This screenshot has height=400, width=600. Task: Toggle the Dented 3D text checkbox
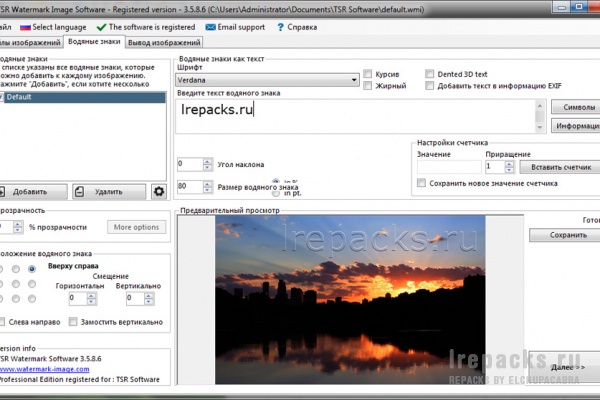[430, 74]
